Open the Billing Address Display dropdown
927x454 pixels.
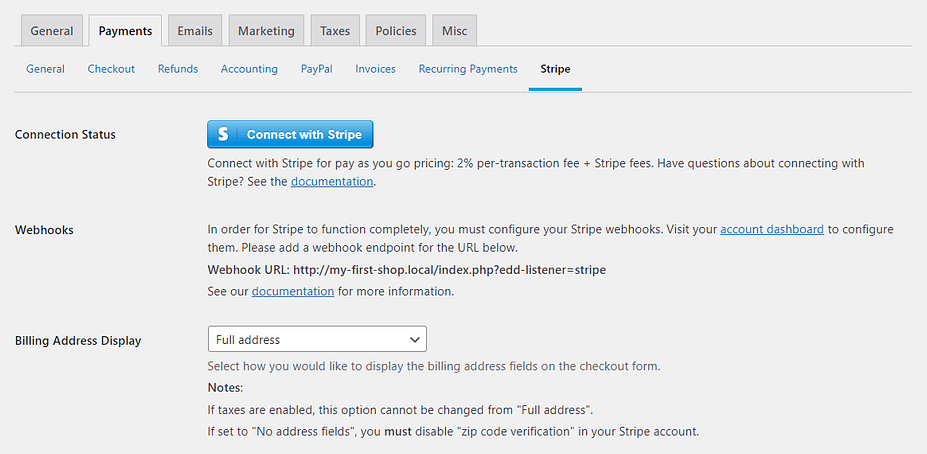coord(317,339)
